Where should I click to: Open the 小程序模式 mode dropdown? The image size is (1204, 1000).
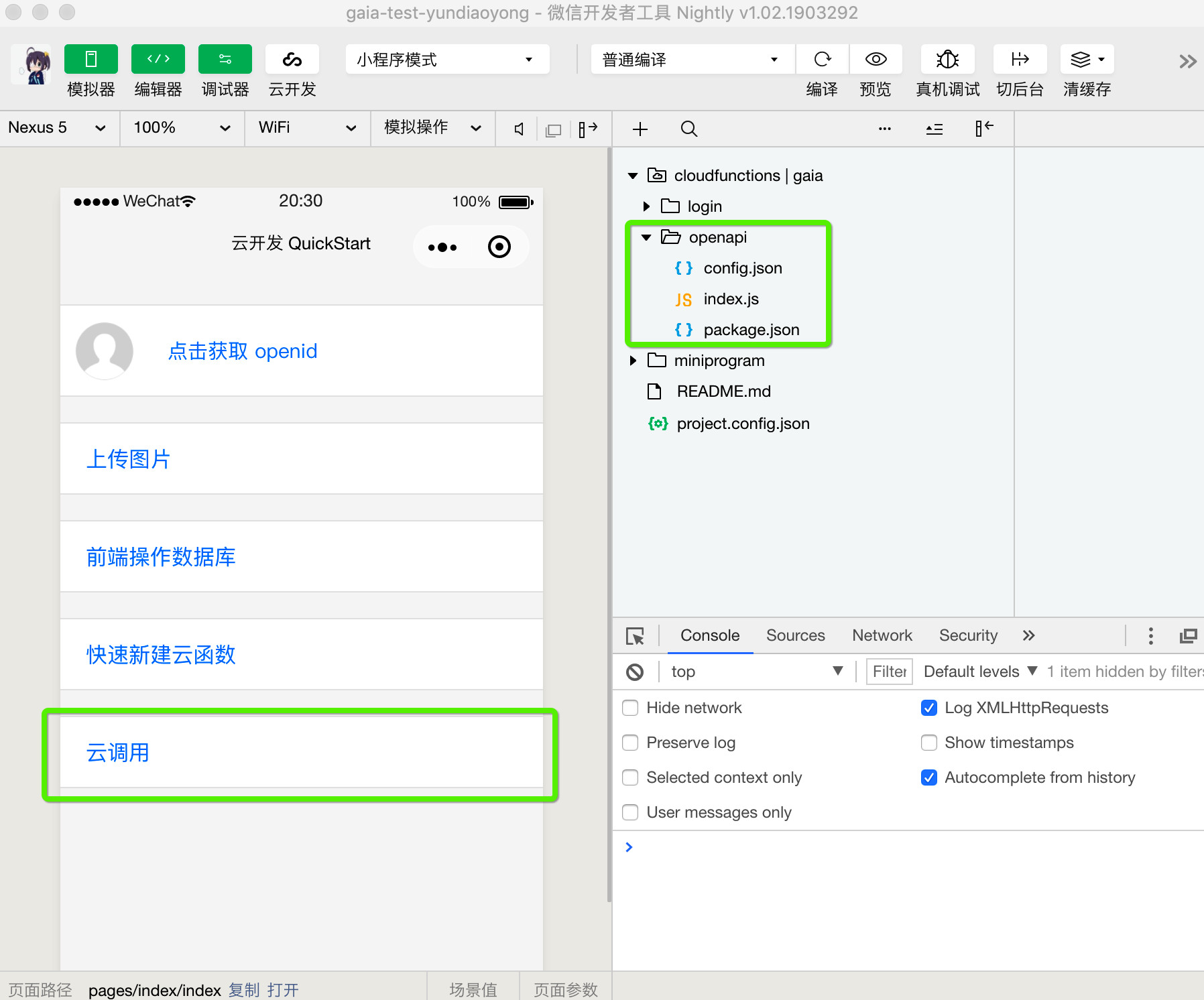coord(448,60)
